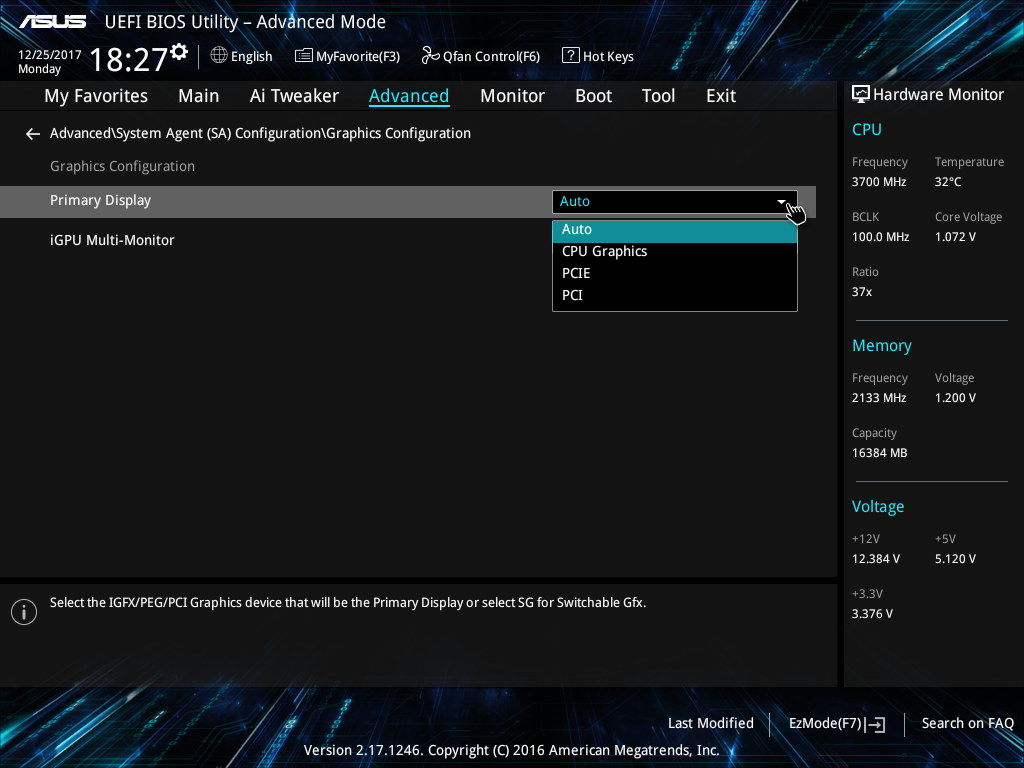The image size is (1024, 768).
Task: Click Memory Frequency value 2133 MHz
Action: [x=878, y=398]
